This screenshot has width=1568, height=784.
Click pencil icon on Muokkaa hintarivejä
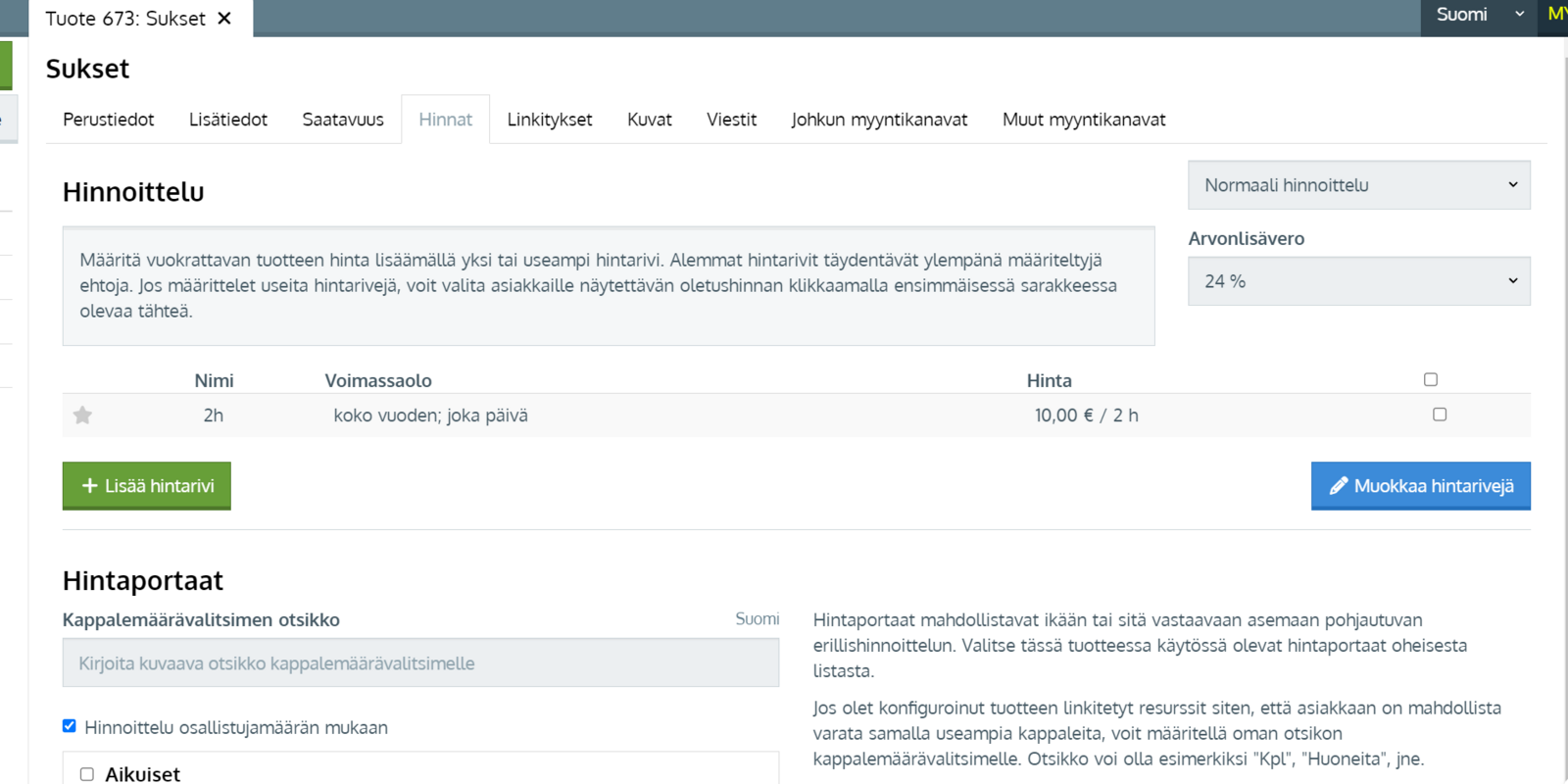pos(1338,486)
